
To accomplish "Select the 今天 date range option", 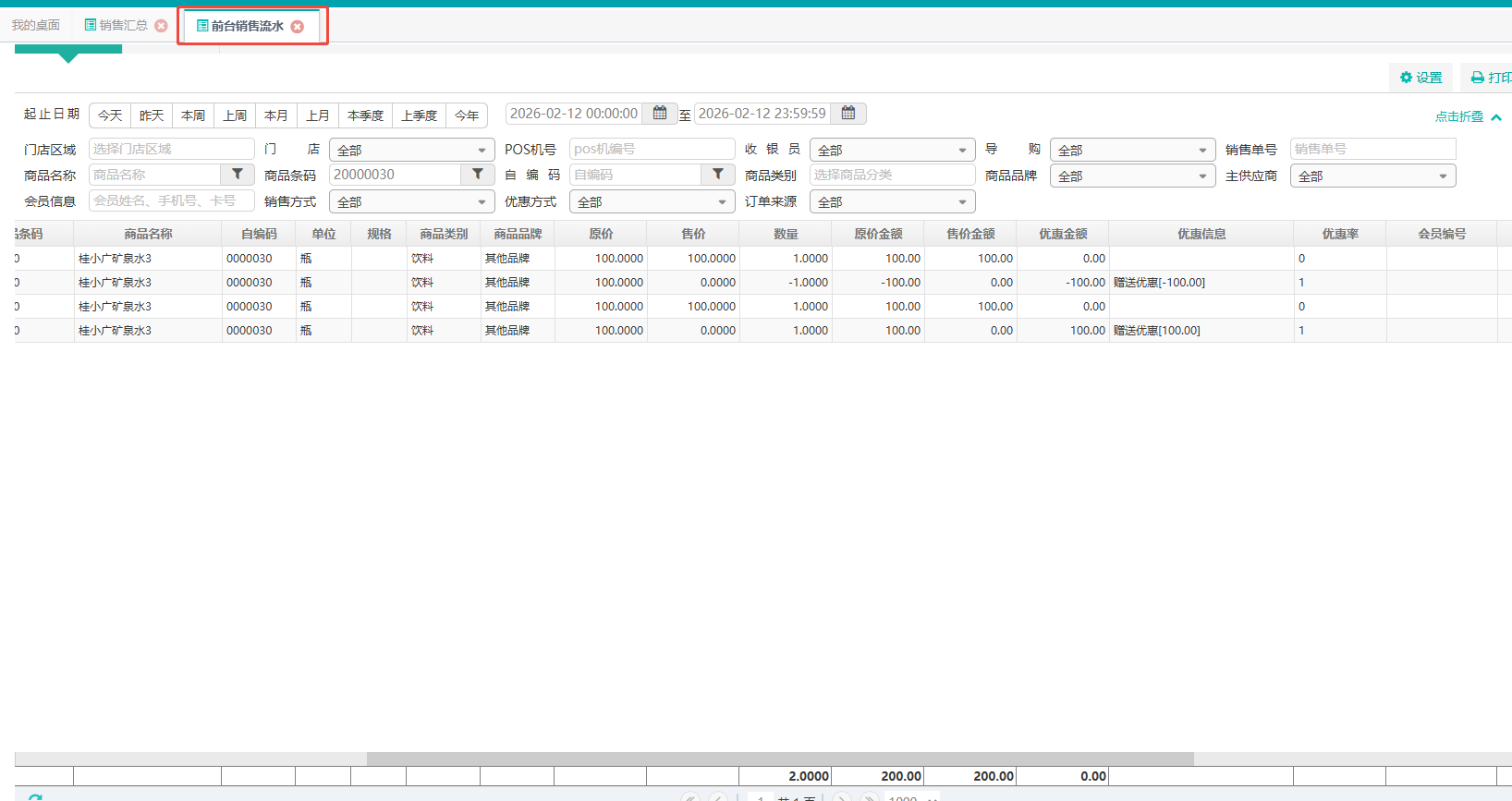I will click(110, 115).
